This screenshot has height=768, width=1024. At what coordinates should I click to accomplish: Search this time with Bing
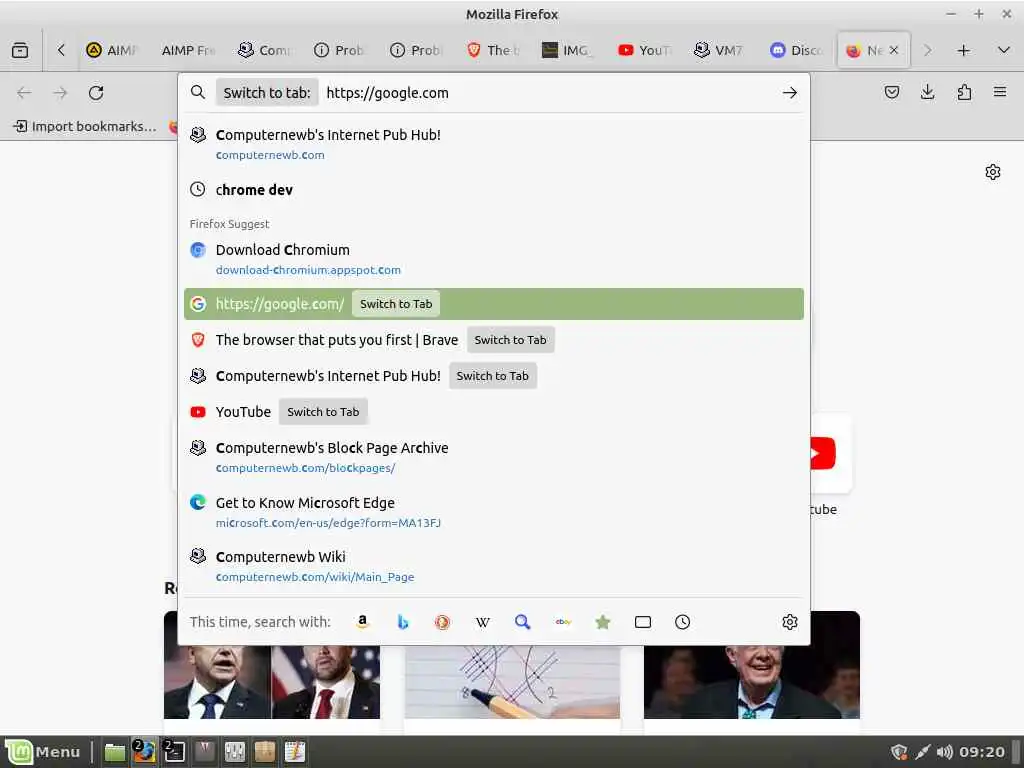(403, 622)
